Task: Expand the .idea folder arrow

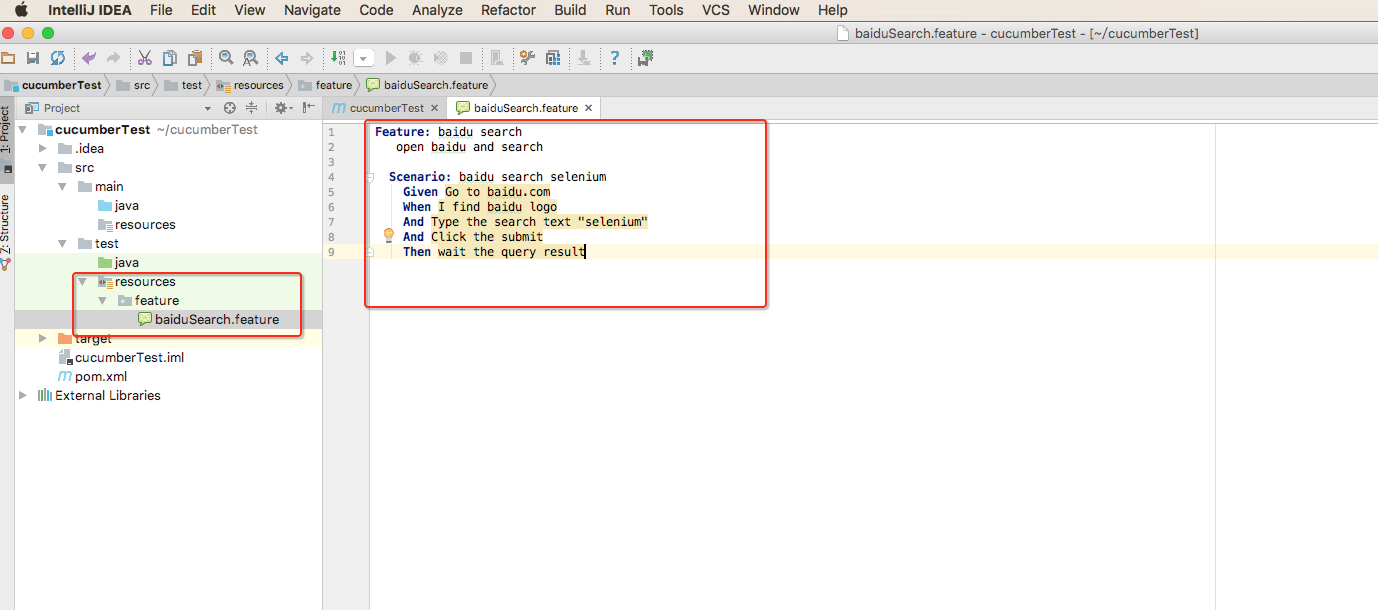Action: point(43,149)
